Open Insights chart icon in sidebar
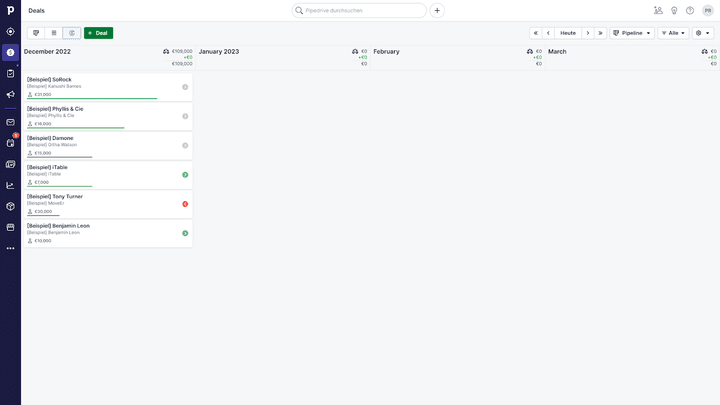720x405 pixels. click(x=10, y=185)
